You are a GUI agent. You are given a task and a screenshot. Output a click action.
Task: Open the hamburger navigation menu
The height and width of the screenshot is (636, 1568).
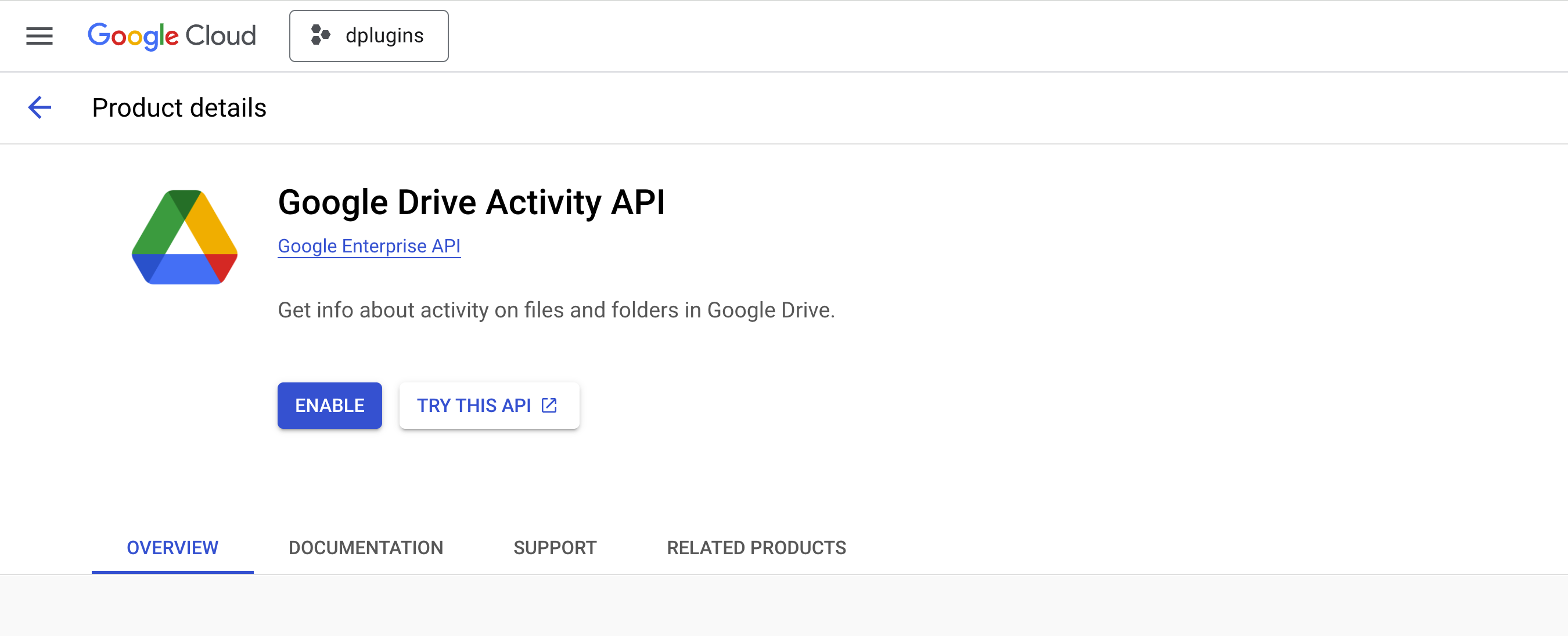point(39,36)
